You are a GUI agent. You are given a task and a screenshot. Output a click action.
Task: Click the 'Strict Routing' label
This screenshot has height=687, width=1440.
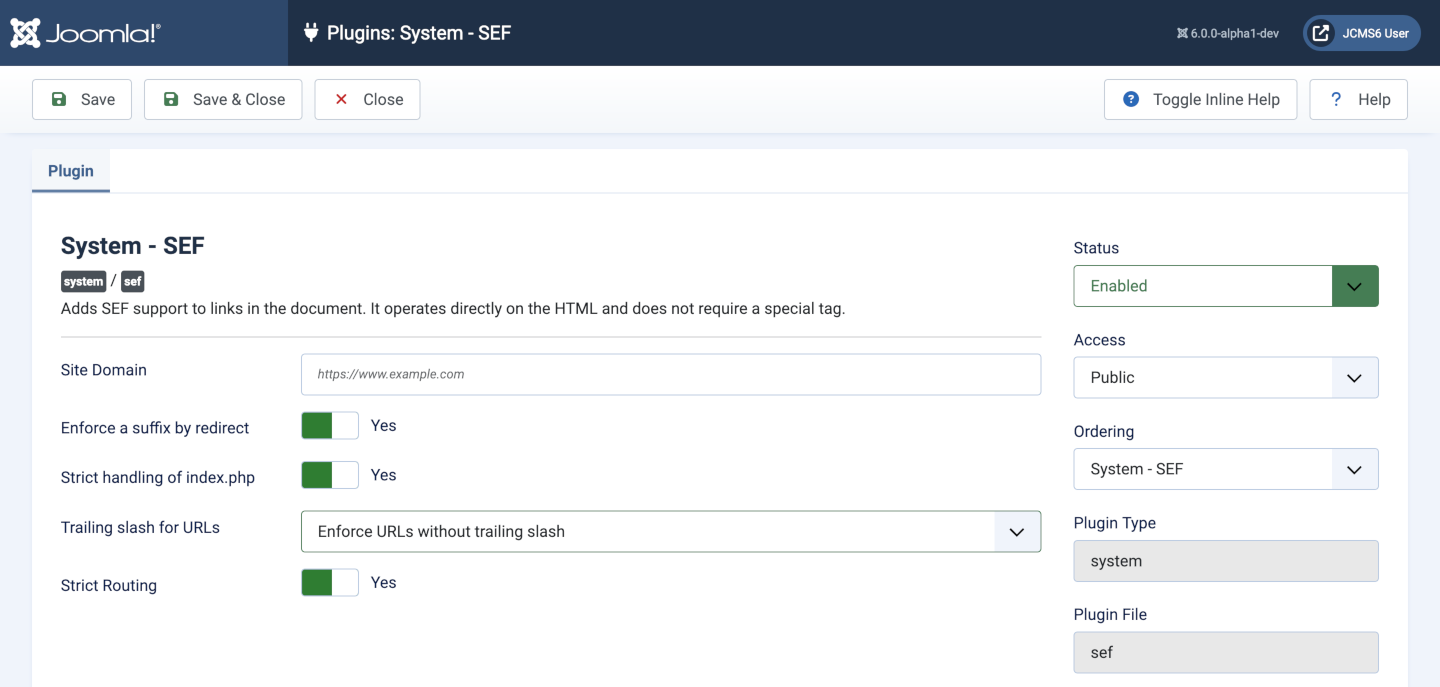tap(109, 586)
